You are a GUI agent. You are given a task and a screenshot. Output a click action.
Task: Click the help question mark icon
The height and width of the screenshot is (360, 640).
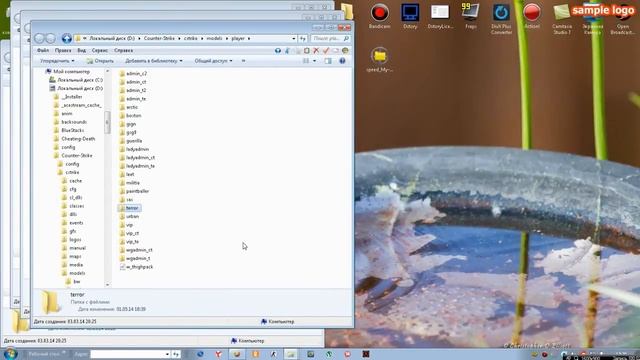(x=342, y=61)
